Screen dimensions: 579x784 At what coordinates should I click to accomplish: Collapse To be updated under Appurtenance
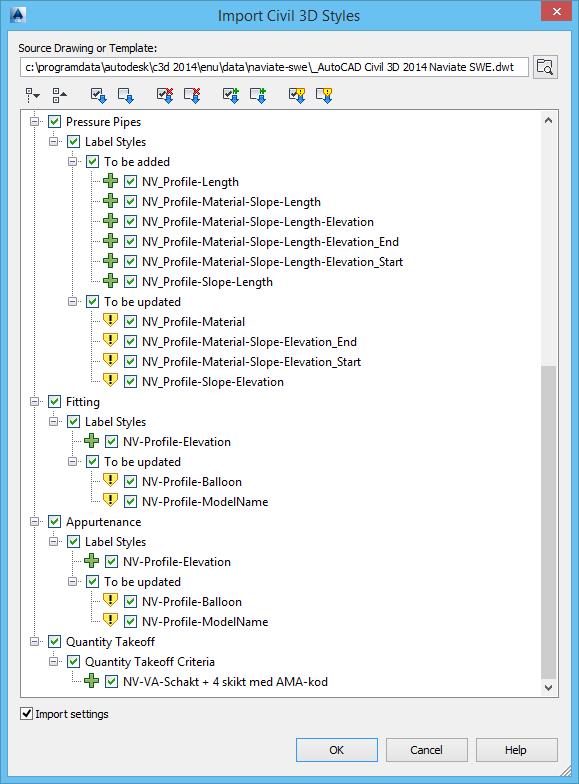coord(72,582)
